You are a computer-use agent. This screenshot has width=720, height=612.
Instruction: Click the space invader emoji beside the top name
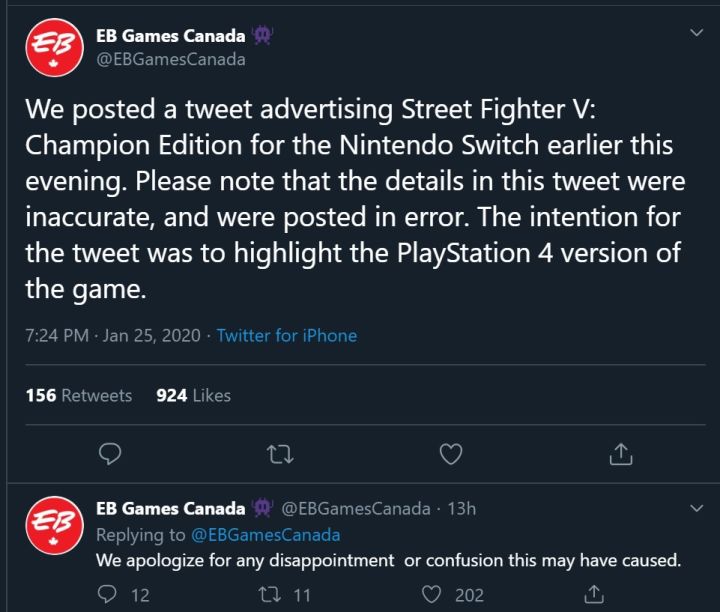coord(263,35)
